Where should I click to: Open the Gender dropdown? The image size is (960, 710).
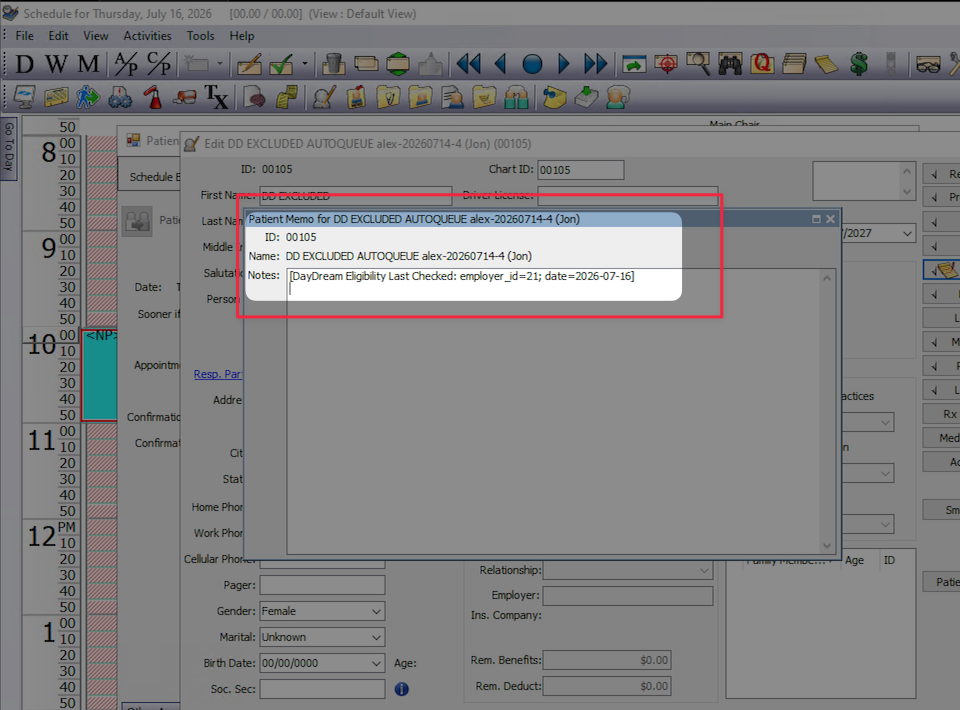377,611
